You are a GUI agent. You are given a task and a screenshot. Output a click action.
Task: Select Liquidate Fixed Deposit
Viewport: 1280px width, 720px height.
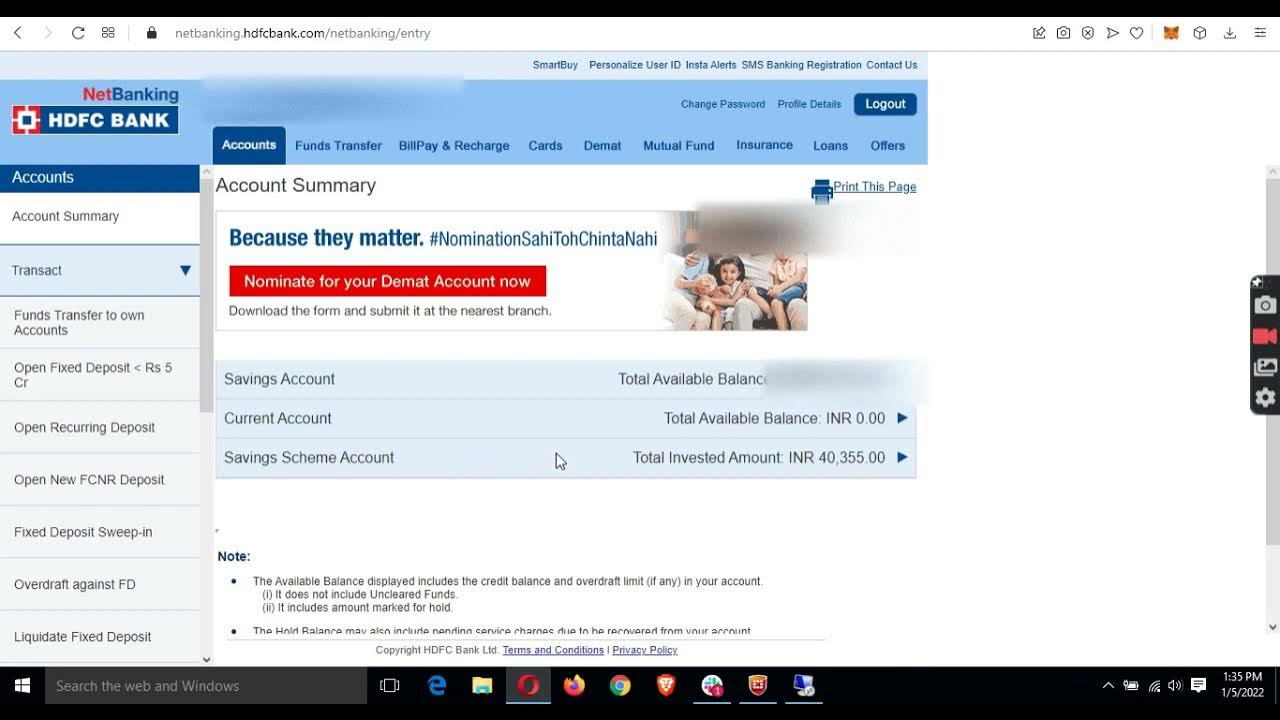pos(82,636)
